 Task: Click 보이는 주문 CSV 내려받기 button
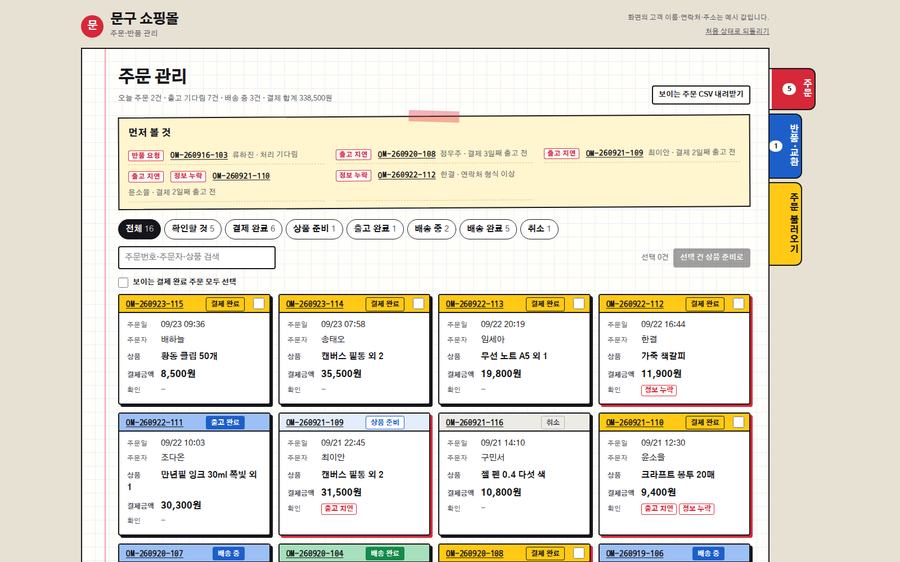701,94
